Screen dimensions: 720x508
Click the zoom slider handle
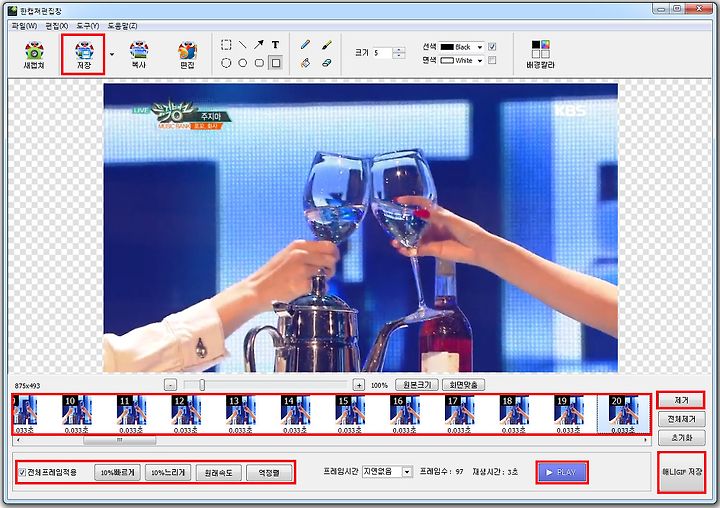pyautogui.click(x=202, y=385)
